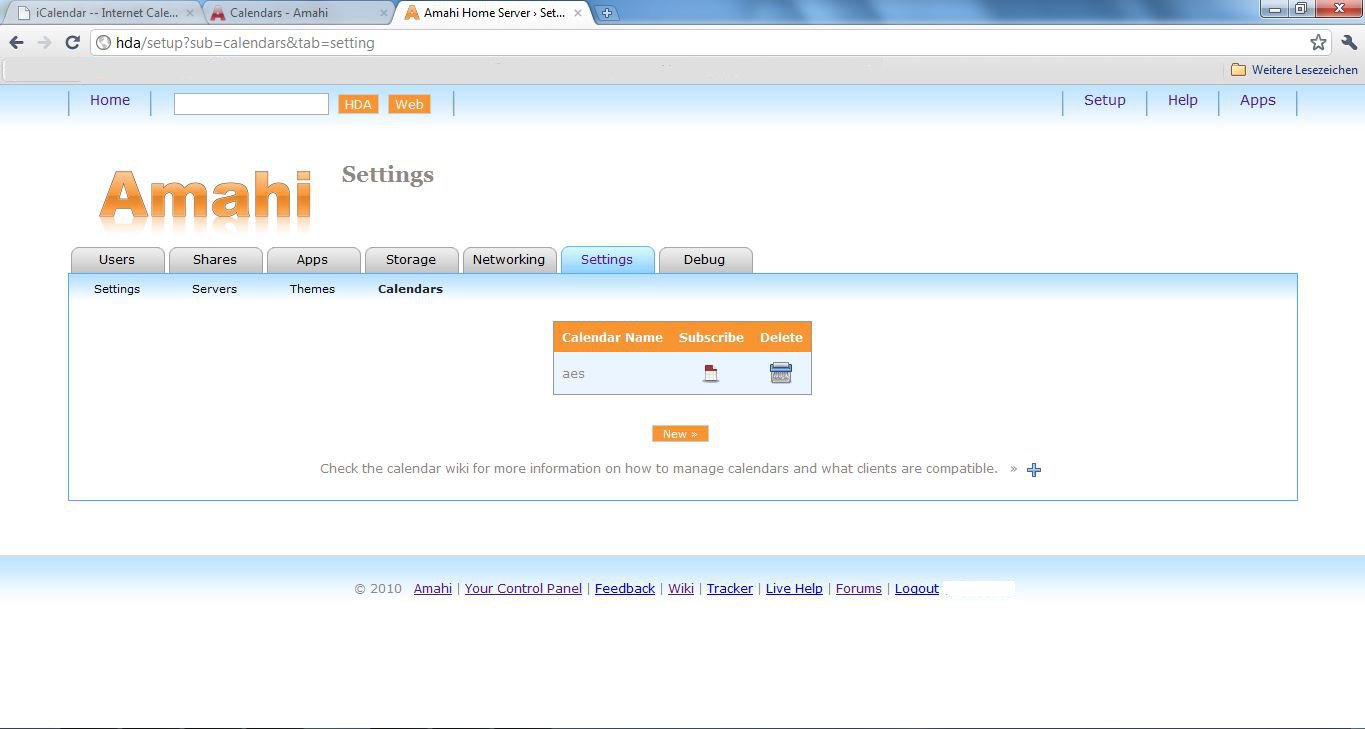Click the New » button
This screenshot has height=729, width=1365.
coord(680,434)
